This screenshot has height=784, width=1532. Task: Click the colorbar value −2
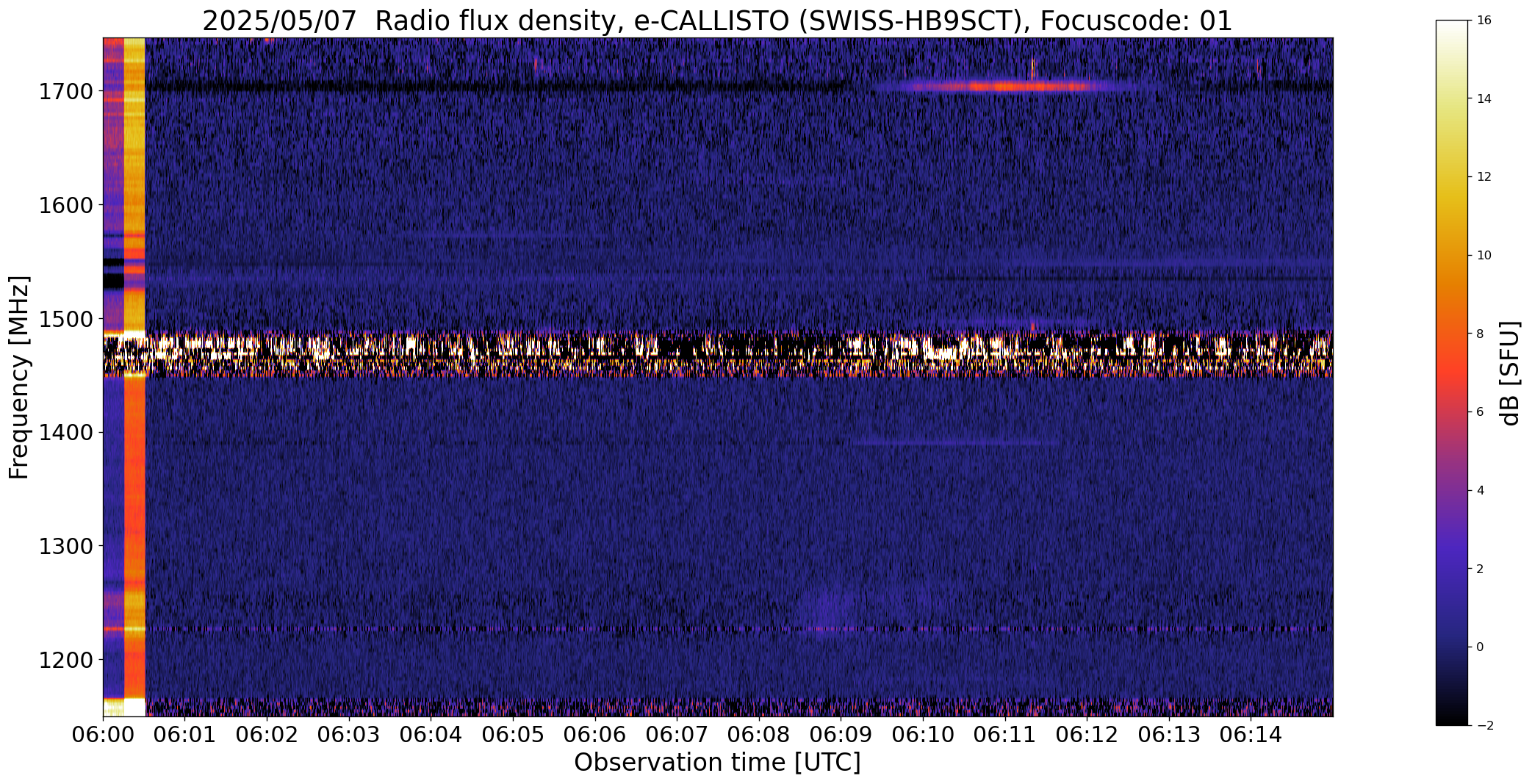1484,725
